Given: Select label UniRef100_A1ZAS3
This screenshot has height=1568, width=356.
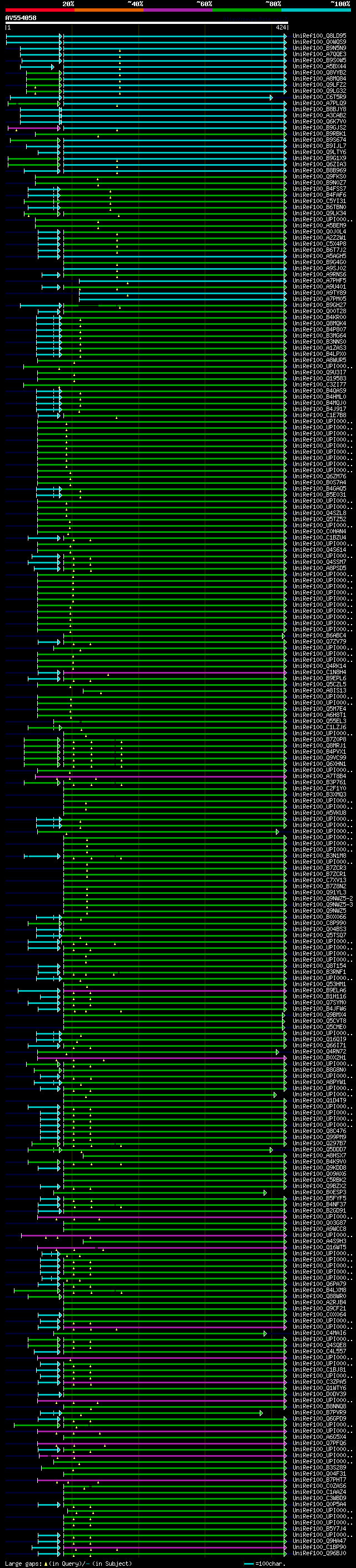Looking at the screenshot, I should pyautogui.click(x=319, y=348).
